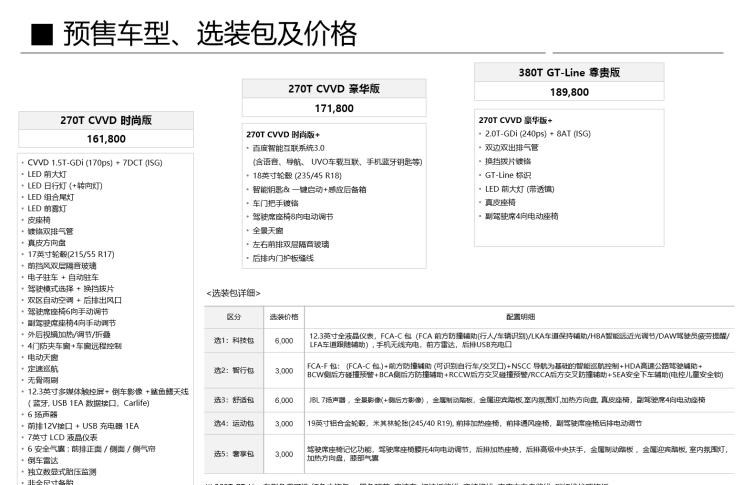Screen dimensions: 744x485
Task: Click '前排12V接口 + USB 充电器 1EA' item
Action: [83, 426]
